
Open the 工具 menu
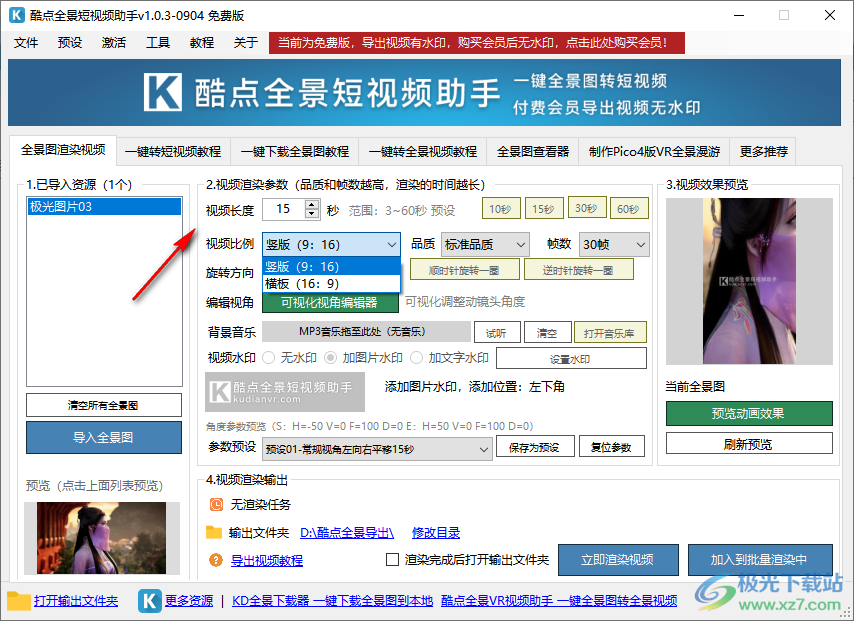click(157, 43)
